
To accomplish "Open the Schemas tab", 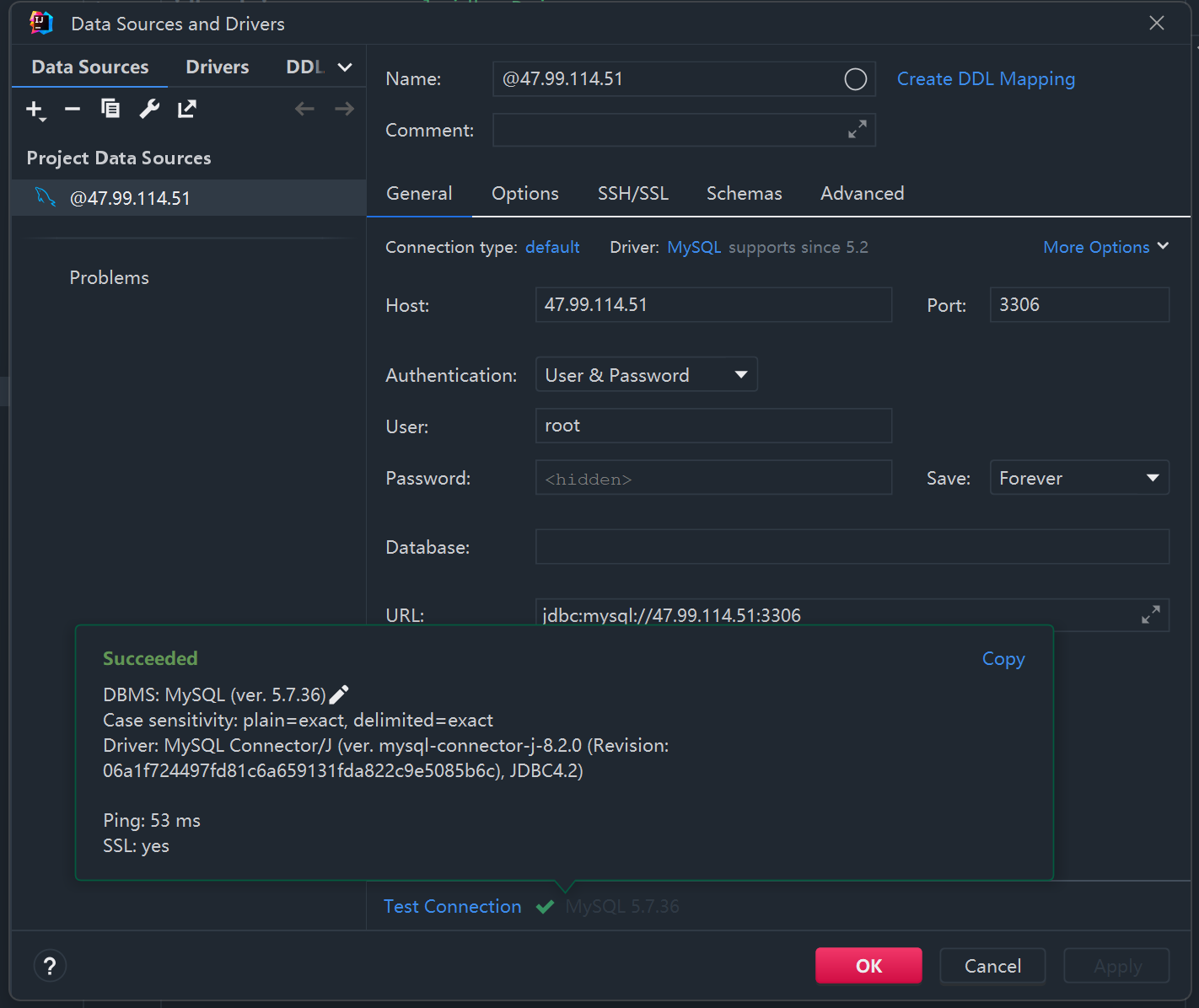I will [x=745, y=194].
